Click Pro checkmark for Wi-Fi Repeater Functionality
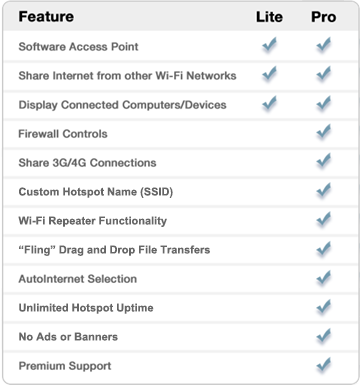Screen dimensions: 360x385 coord(323,219)
